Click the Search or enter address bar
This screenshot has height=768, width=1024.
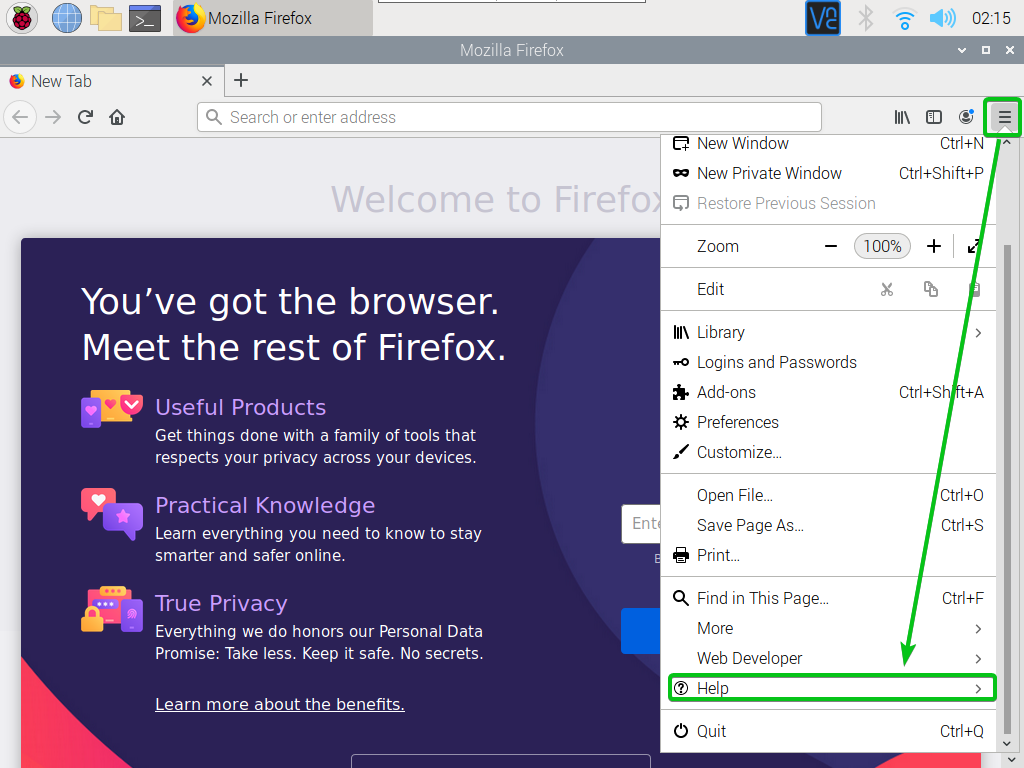(x=509, y=118)
